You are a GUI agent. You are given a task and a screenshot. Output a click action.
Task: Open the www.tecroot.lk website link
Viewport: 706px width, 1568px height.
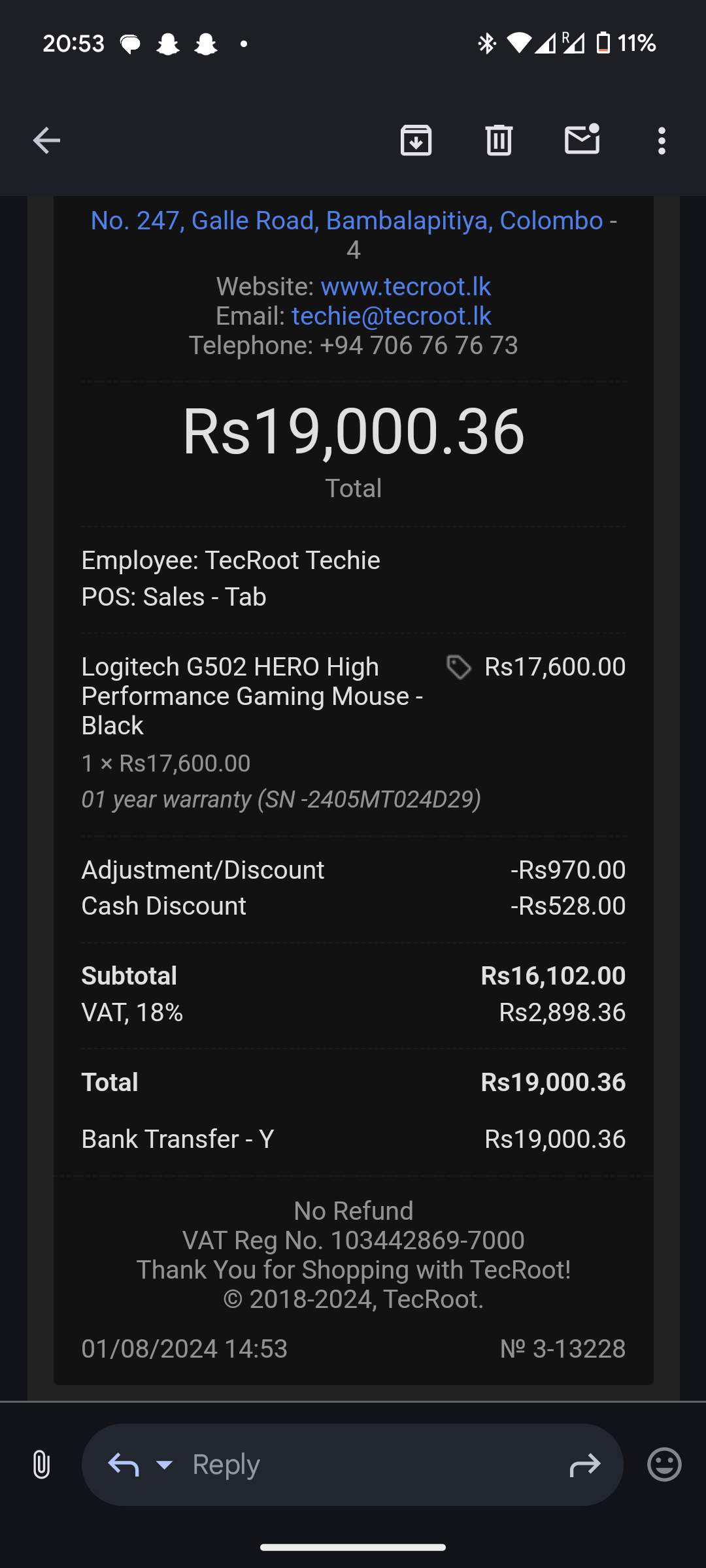tap(405, 286)
